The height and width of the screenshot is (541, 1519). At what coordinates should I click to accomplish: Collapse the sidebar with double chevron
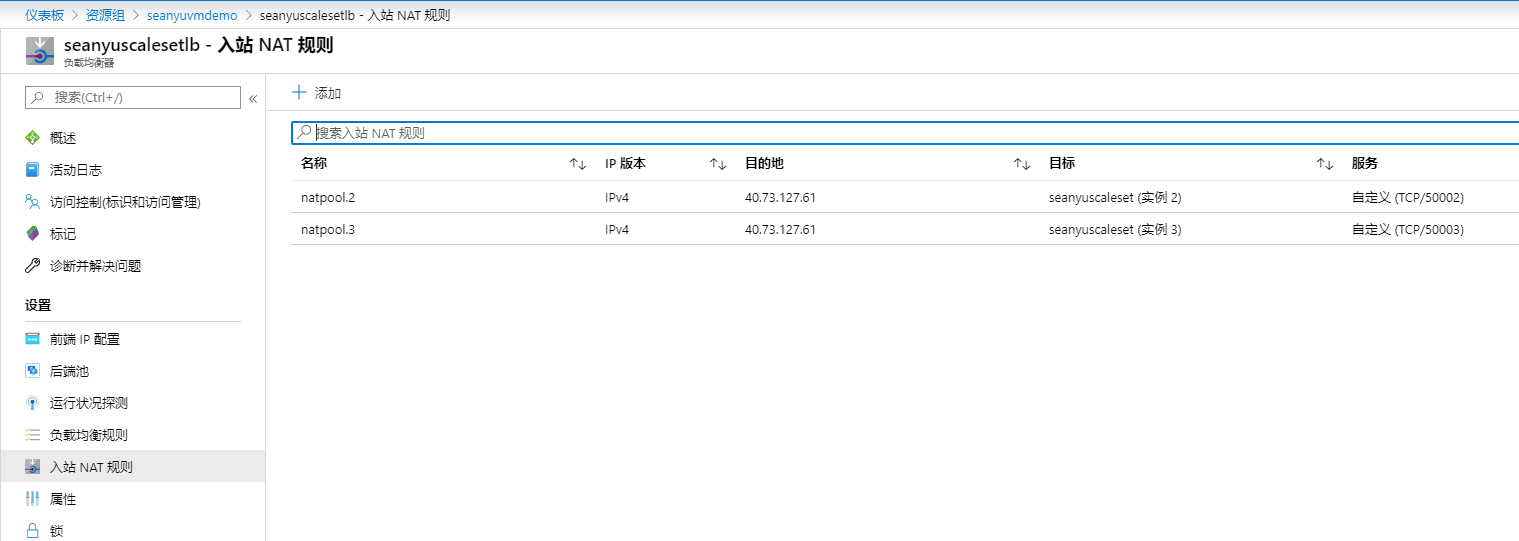click(253, 98)
